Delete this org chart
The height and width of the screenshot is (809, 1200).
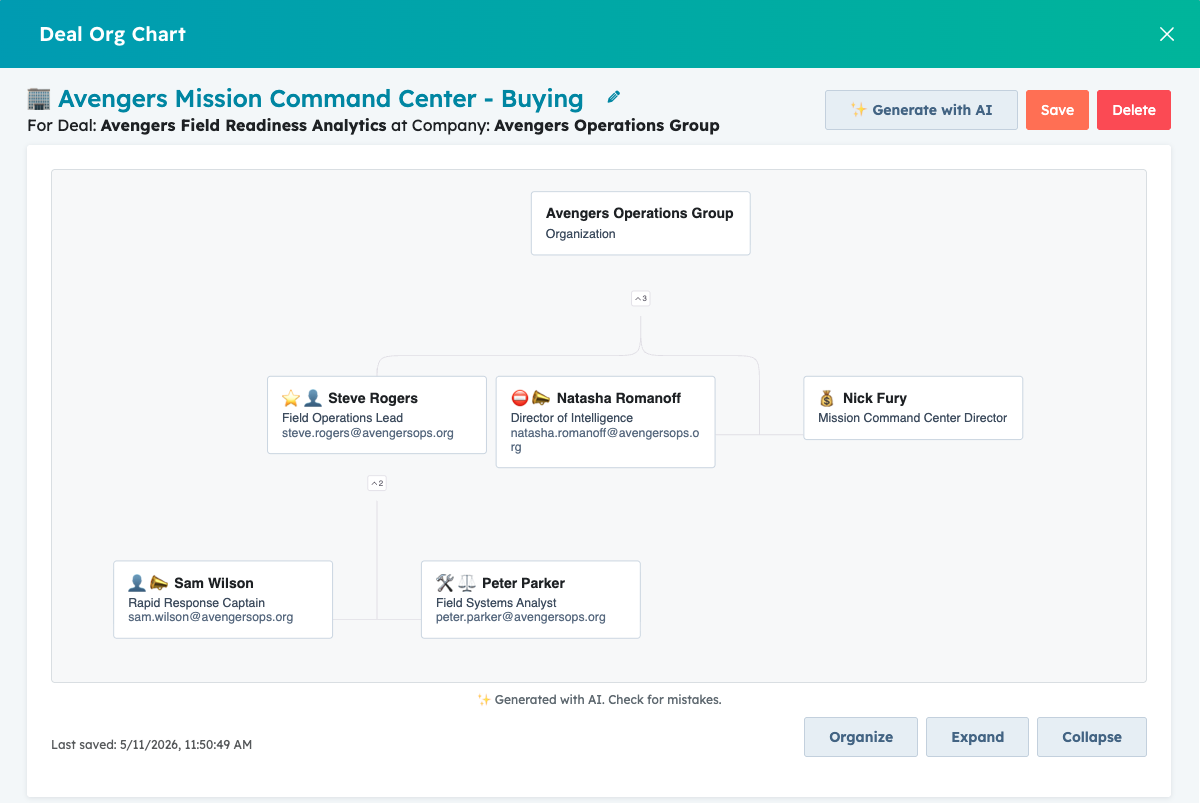[1134, 110]
